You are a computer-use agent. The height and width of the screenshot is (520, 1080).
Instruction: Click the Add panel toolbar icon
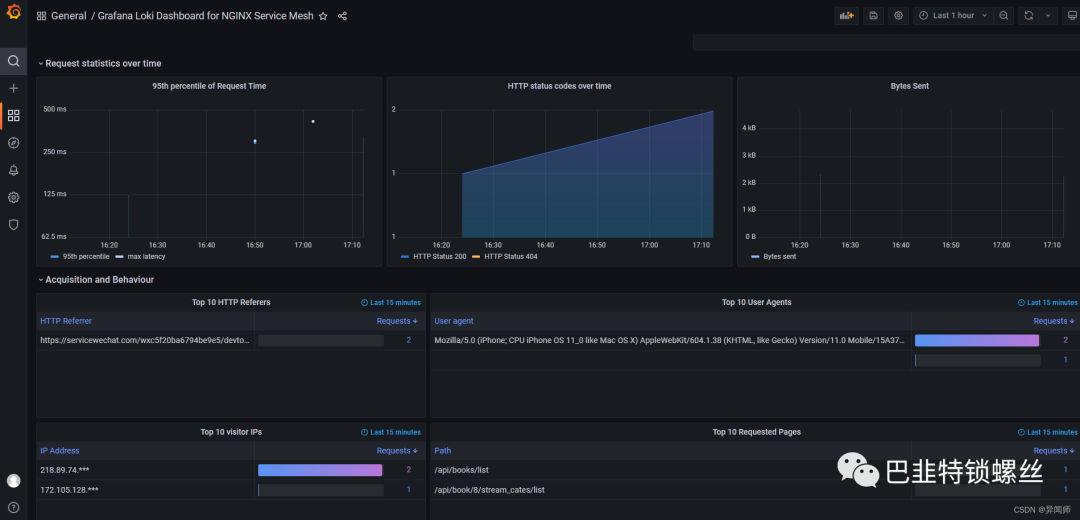[x=847, y=16]
